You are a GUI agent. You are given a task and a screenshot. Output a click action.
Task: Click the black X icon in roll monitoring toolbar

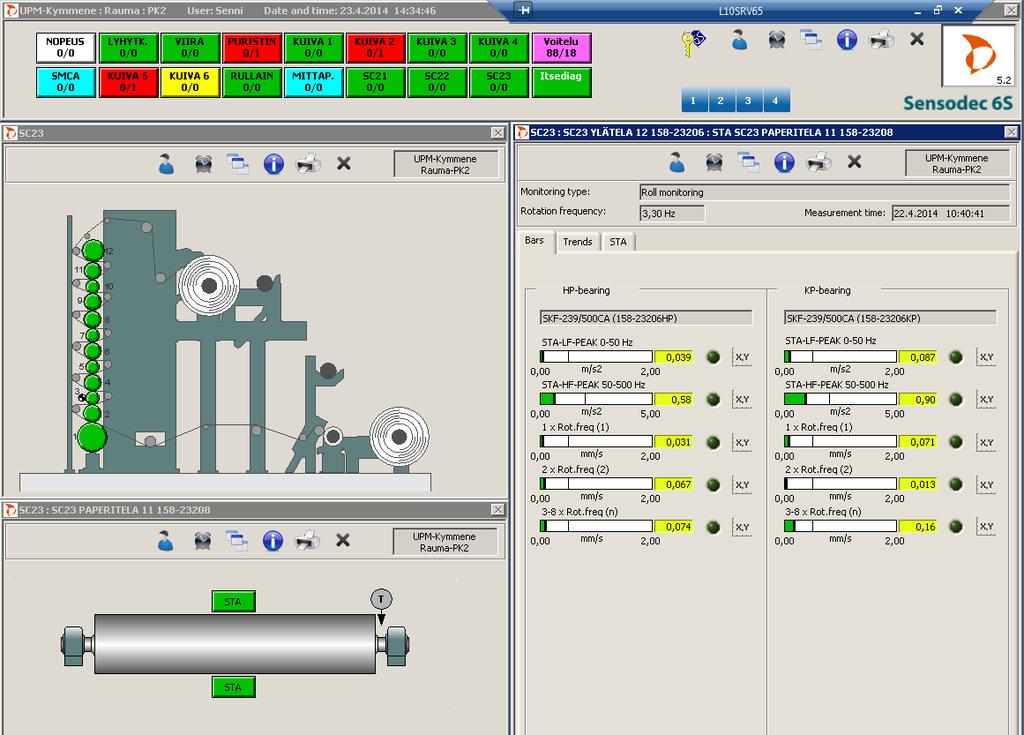[854, 161]
